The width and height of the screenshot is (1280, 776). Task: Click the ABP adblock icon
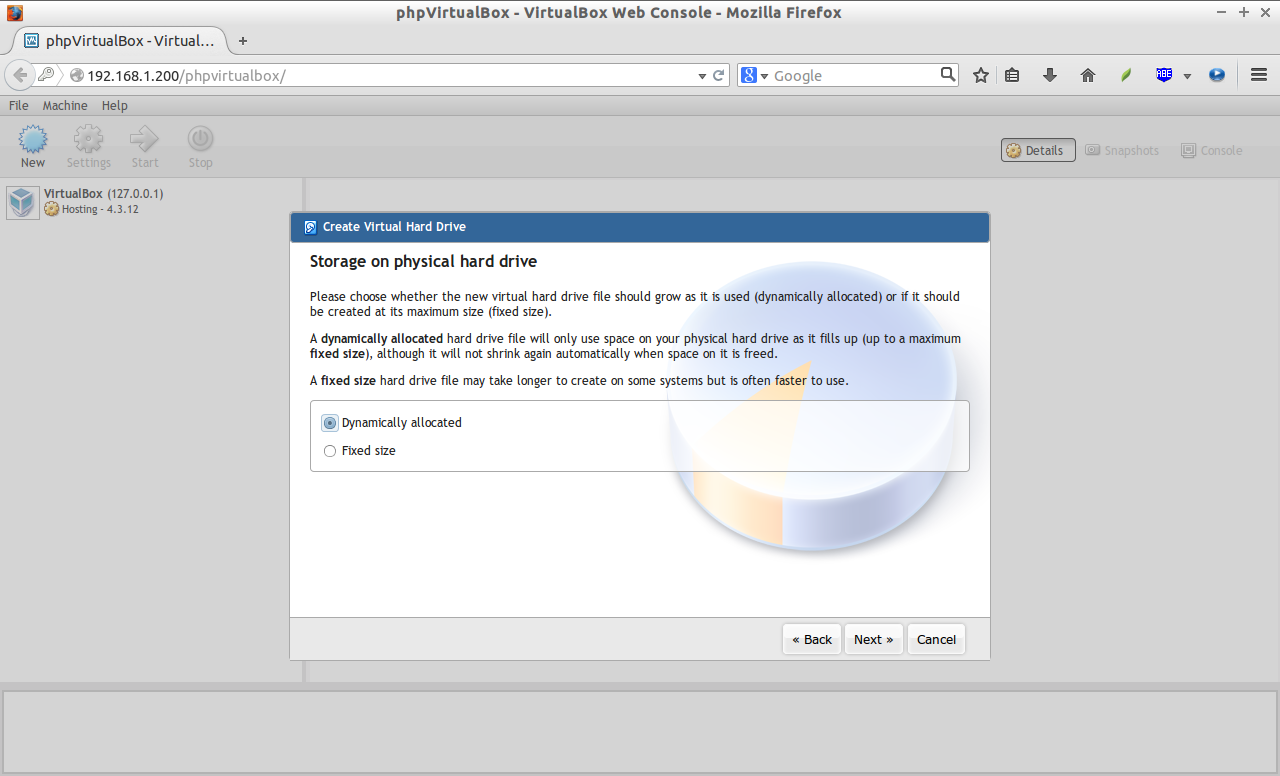pos(1164,75)
